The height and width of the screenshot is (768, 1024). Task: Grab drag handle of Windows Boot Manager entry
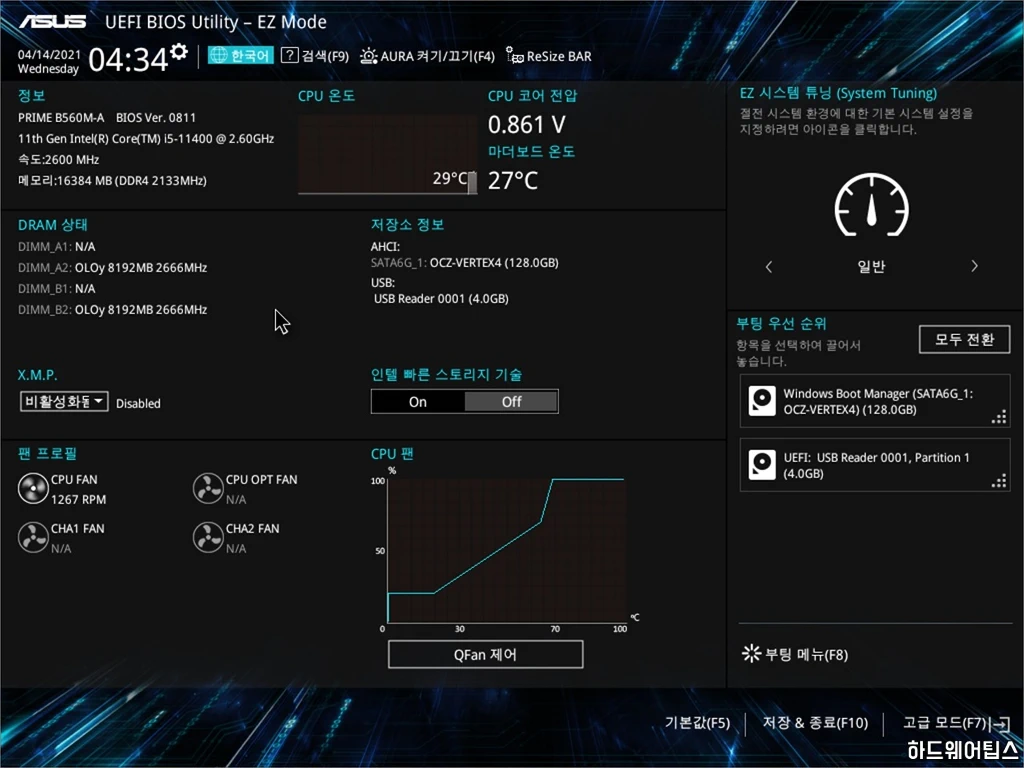coord(999,417)
